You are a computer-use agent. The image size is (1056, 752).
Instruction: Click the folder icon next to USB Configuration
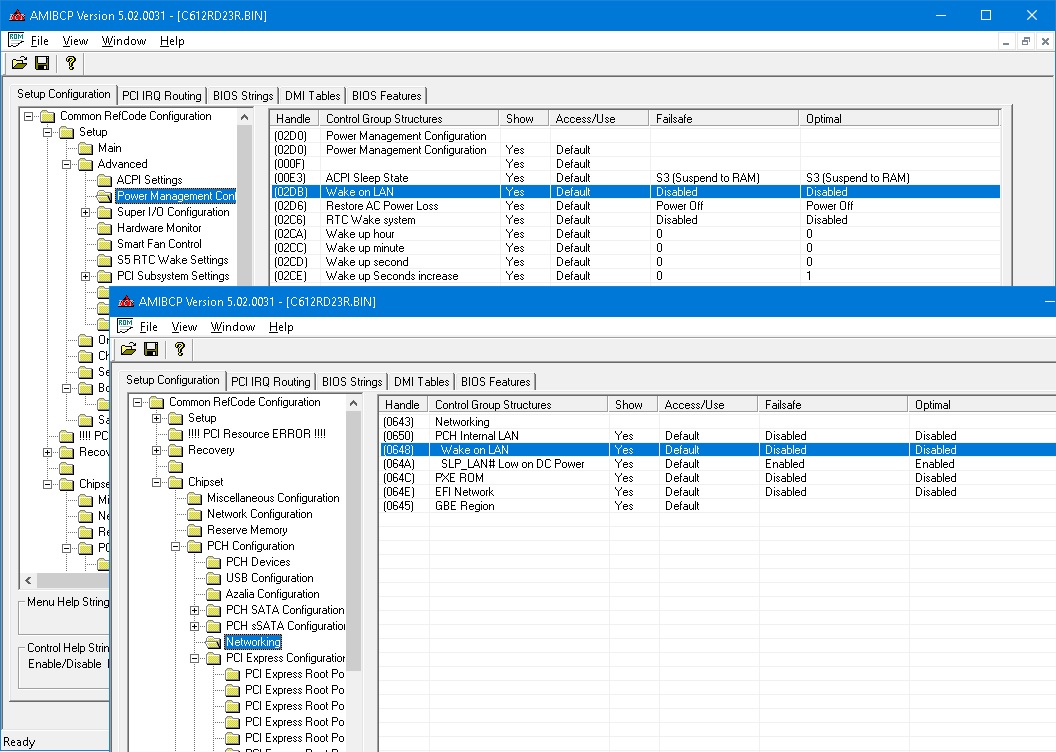(x=214, y=578)
